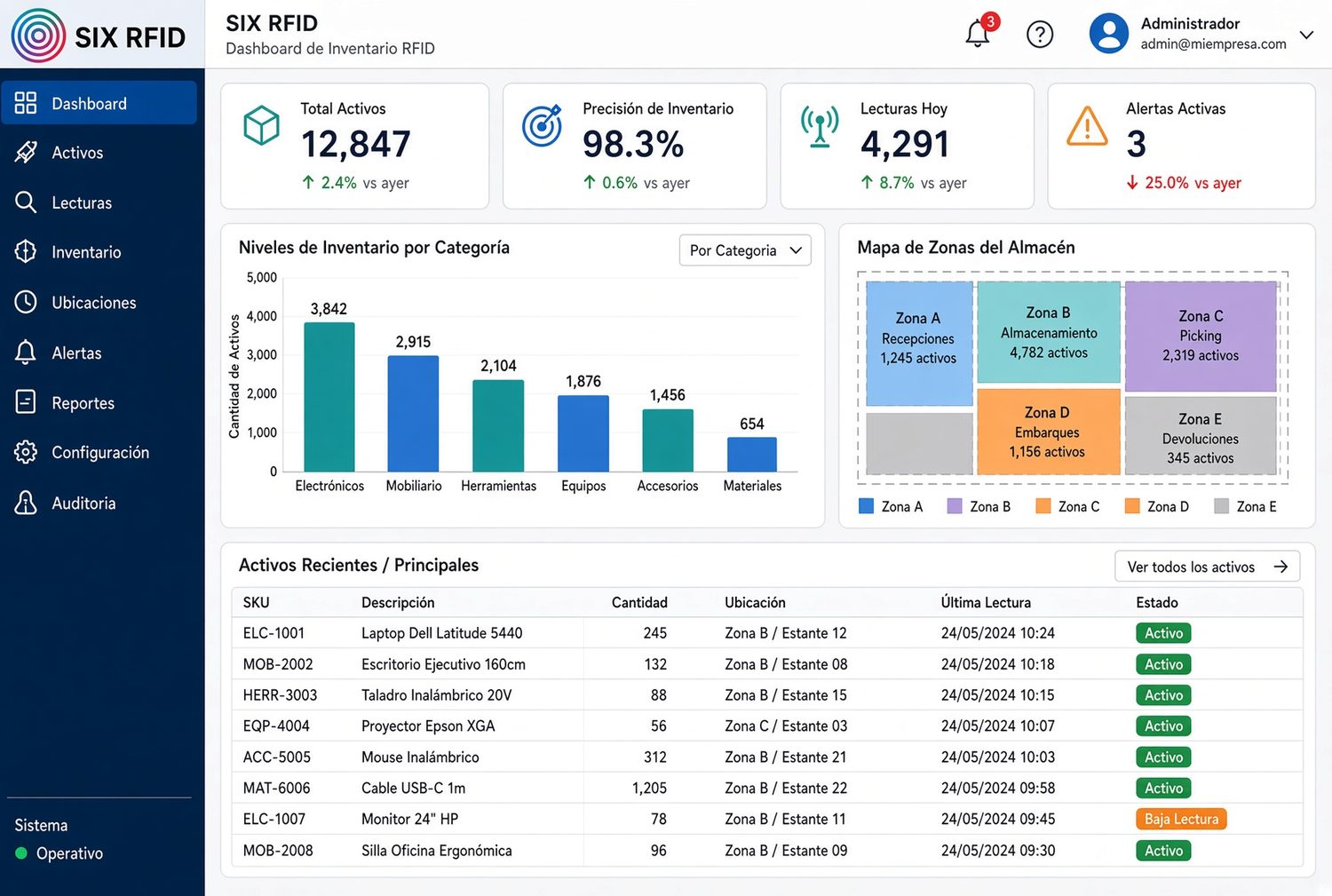Click the Sistema Operativo green status dot
The height and width of the screenshot is (896, 1332).
tap(21, 853)
